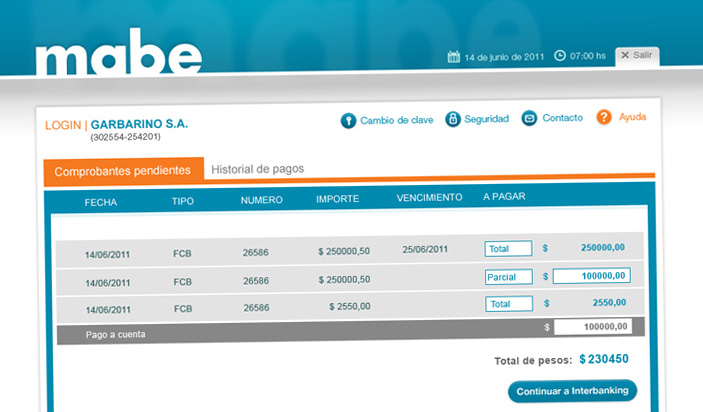
Task: Click the orange question mark Ayuda icon
Action: coord(604,117)
